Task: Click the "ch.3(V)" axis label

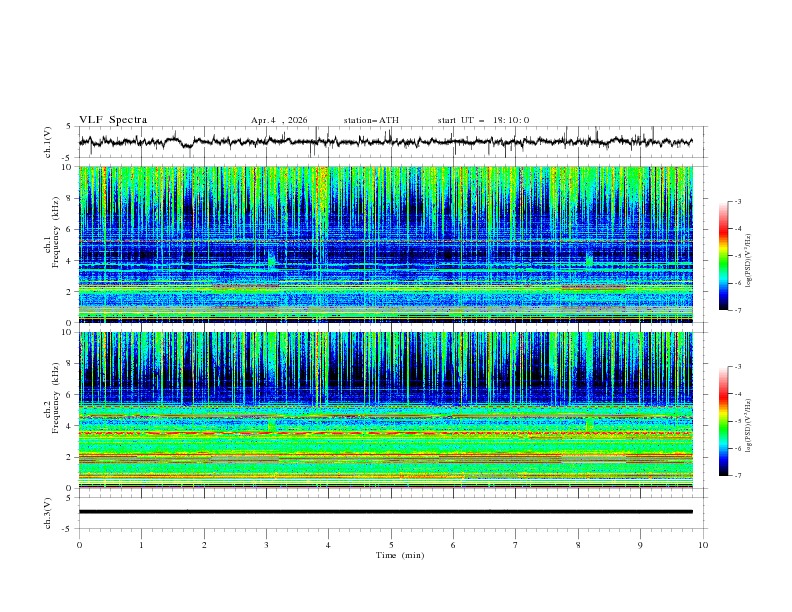Action: (x=48, y=513)
